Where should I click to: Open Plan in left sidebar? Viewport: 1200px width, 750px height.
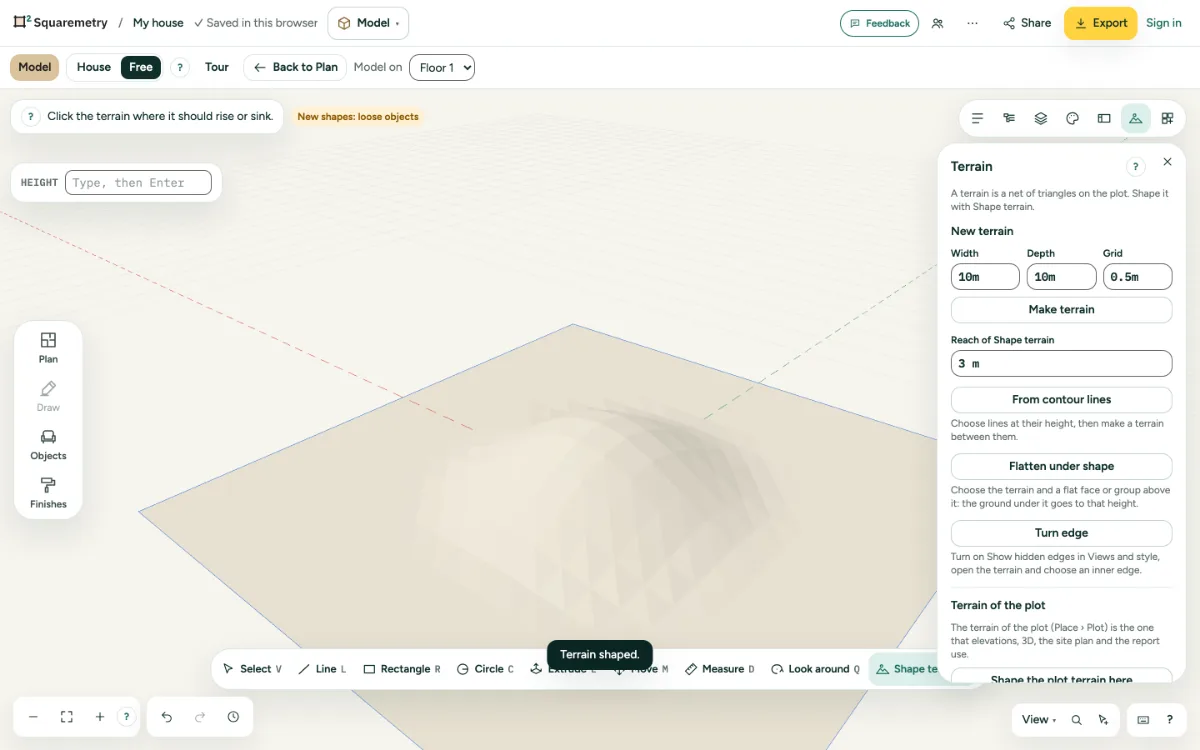click(48, 347)
